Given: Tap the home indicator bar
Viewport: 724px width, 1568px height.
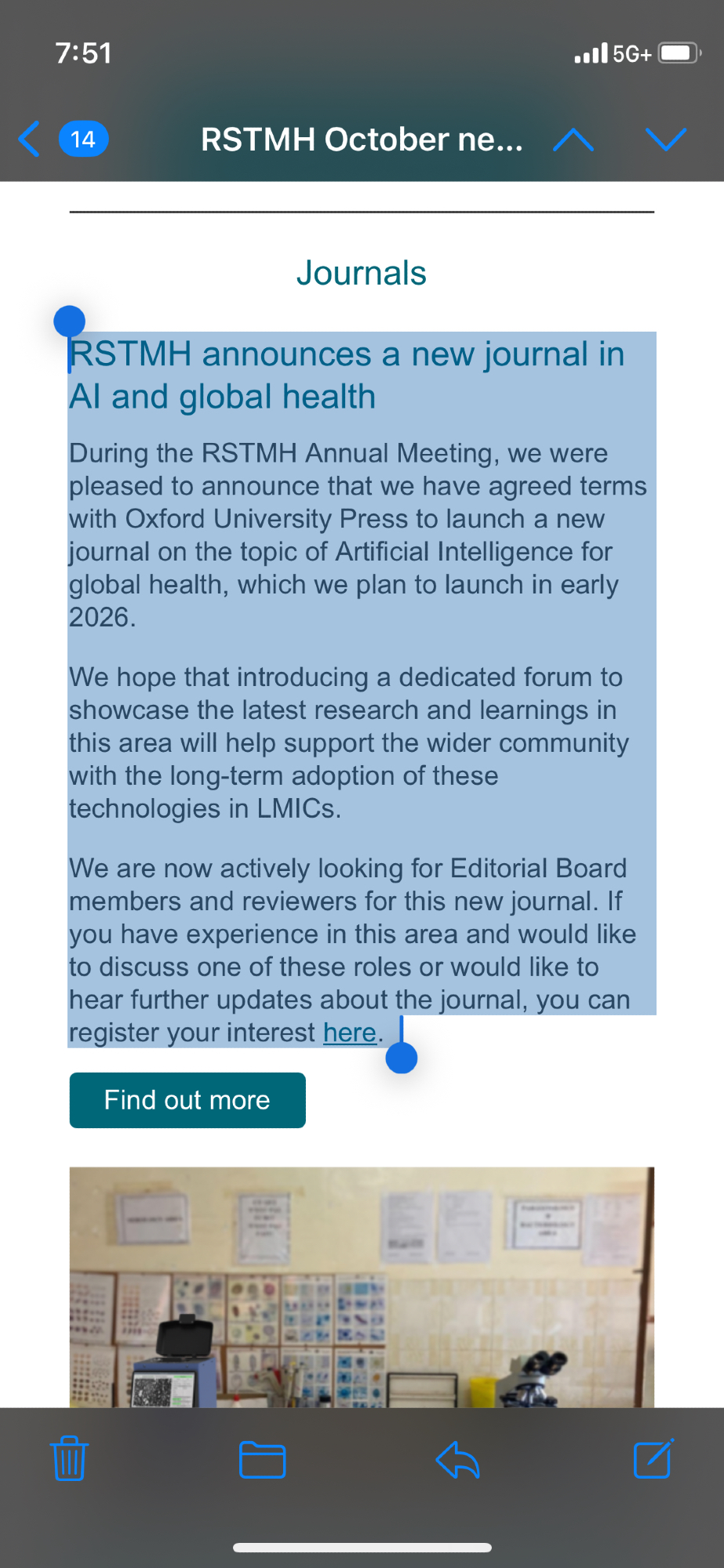Looking at the screenshot, I should (362, 1548).
